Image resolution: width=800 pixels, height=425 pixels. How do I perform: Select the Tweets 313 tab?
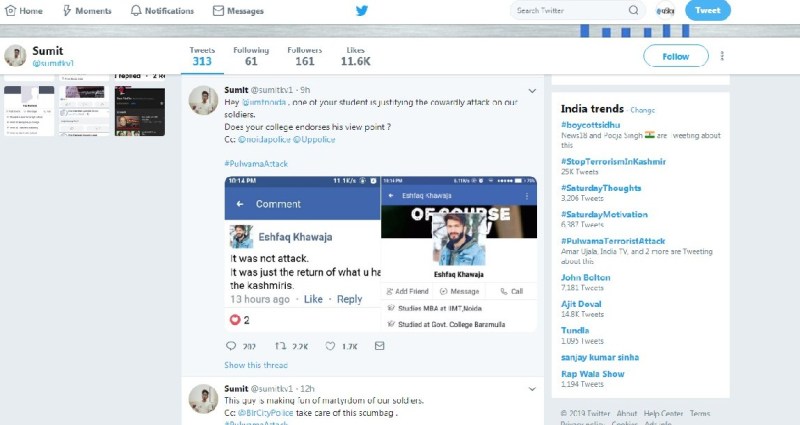point(202,56)
